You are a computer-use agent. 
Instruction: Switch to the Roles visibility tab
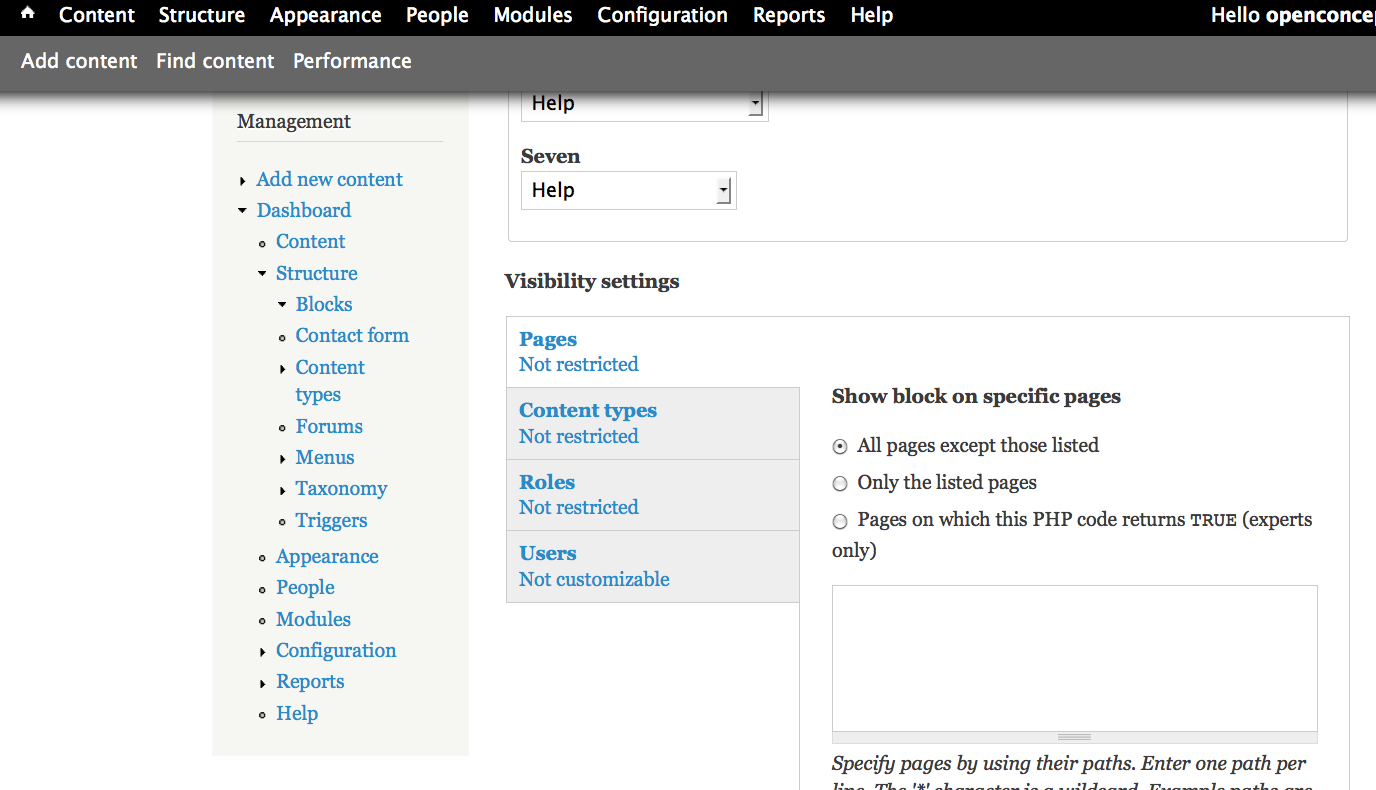coord(547,482)
